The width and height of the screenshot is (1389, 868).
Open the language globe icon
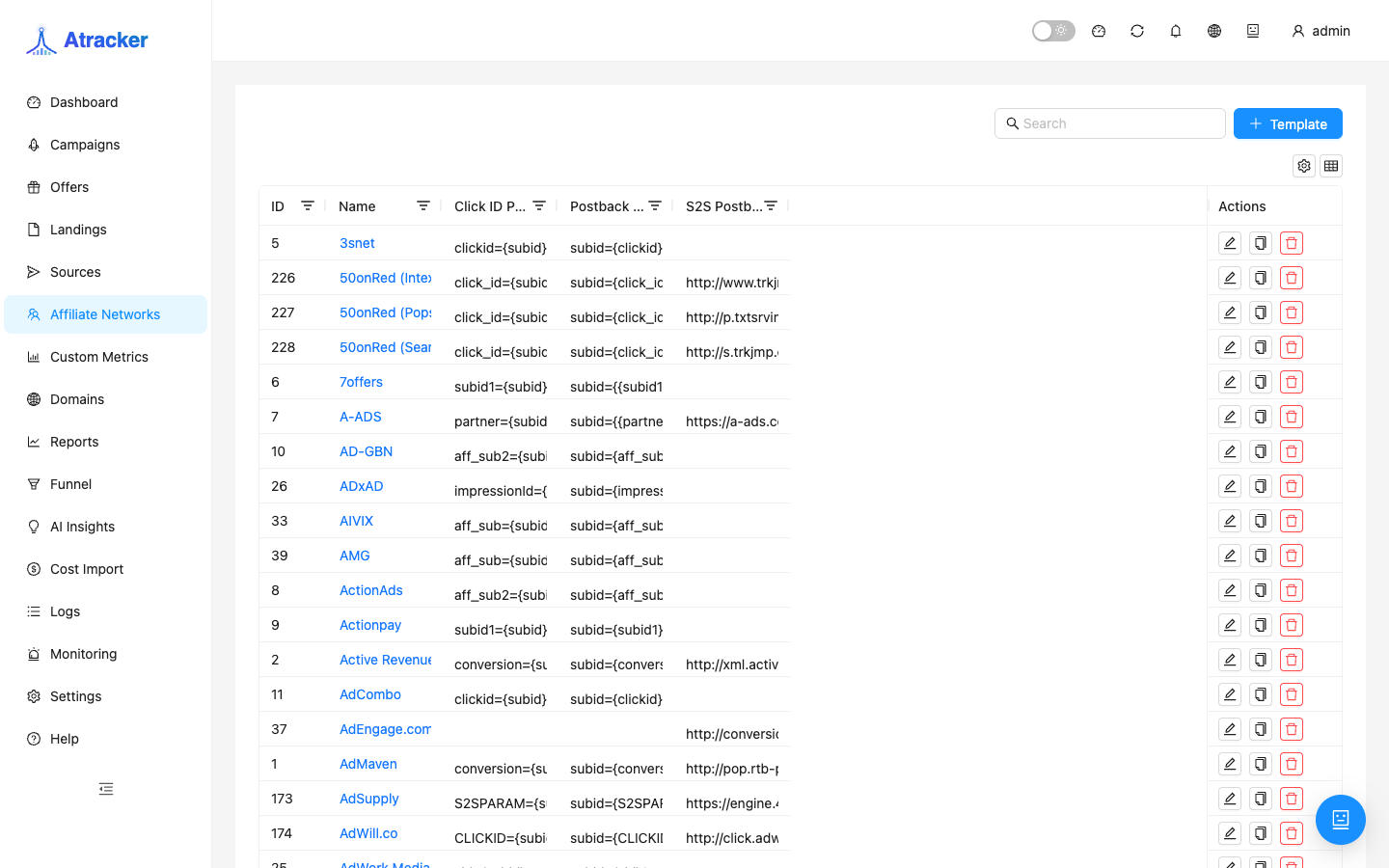click(1214, 31)
